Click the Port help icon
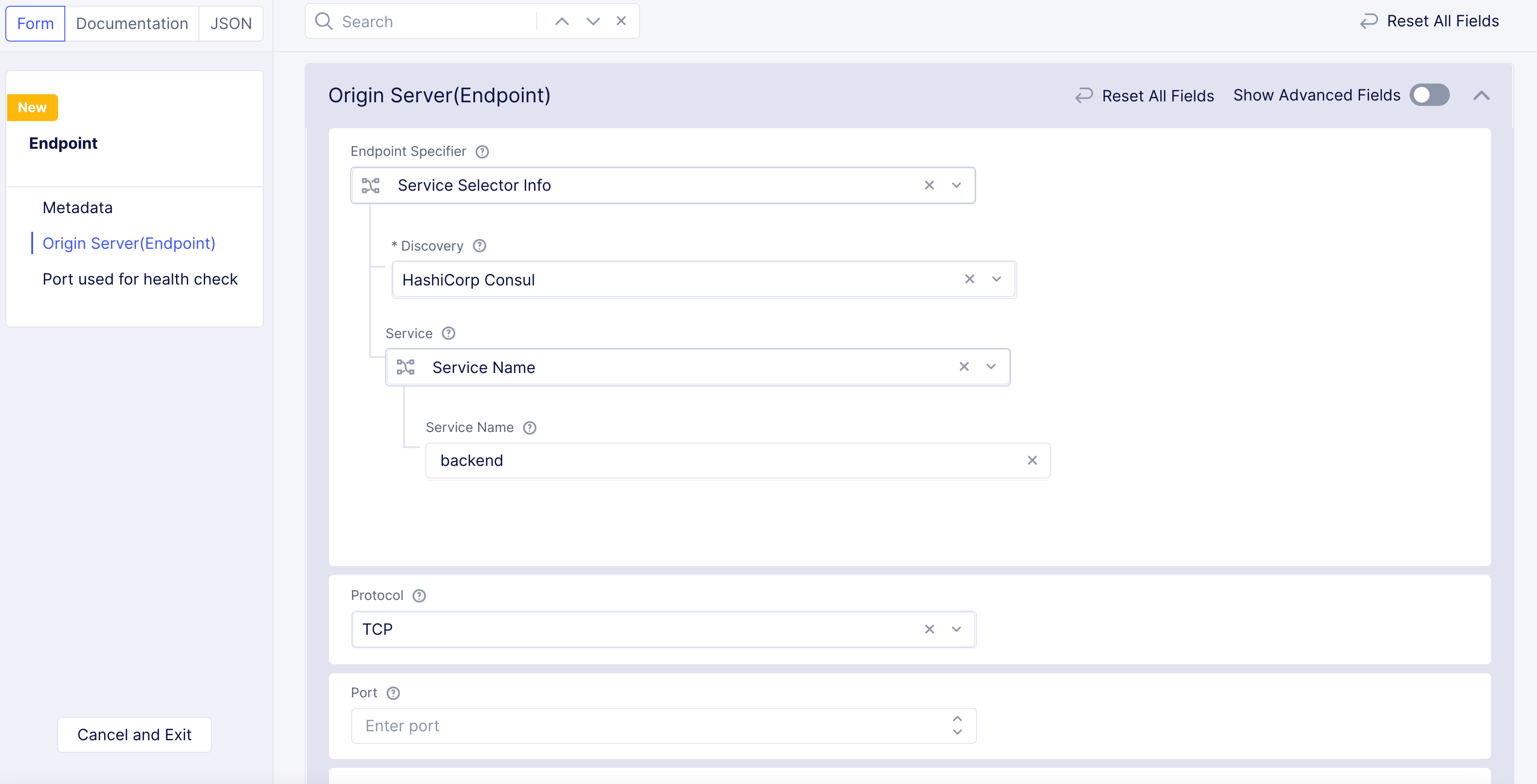 [x=392, y=693]
